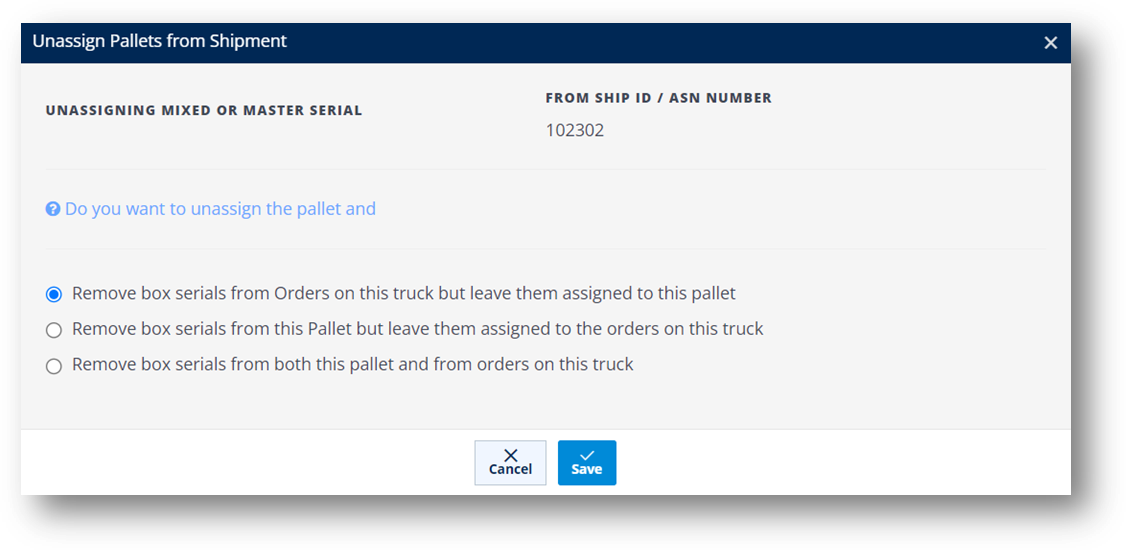Click 'UNASSIGNING MIXED OR MASTER SERIAL' heading
This screenshot has height=550, width=1126.
tap(204, 111)
